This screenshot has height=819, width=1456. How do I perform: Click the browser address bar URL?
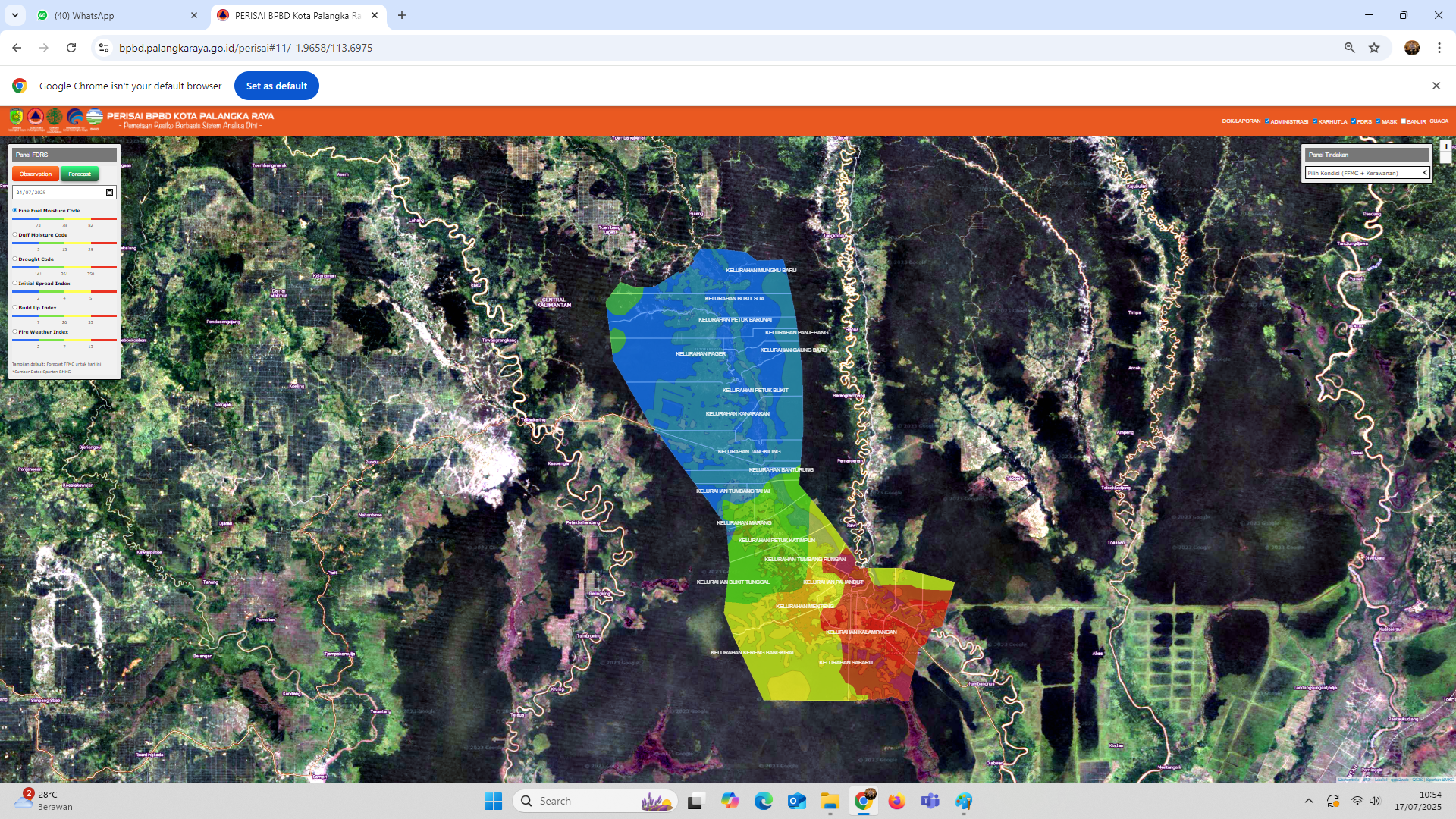246,48
